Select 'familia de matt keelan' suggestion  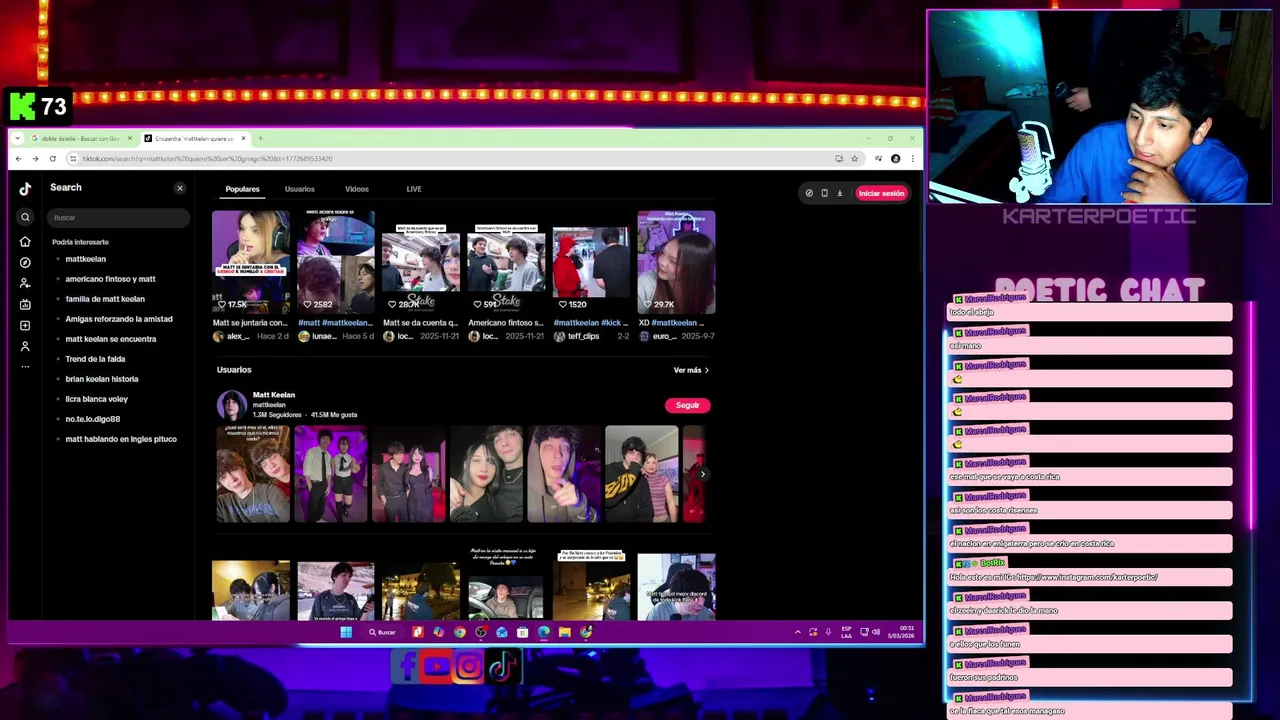click(x=105, y=299)
